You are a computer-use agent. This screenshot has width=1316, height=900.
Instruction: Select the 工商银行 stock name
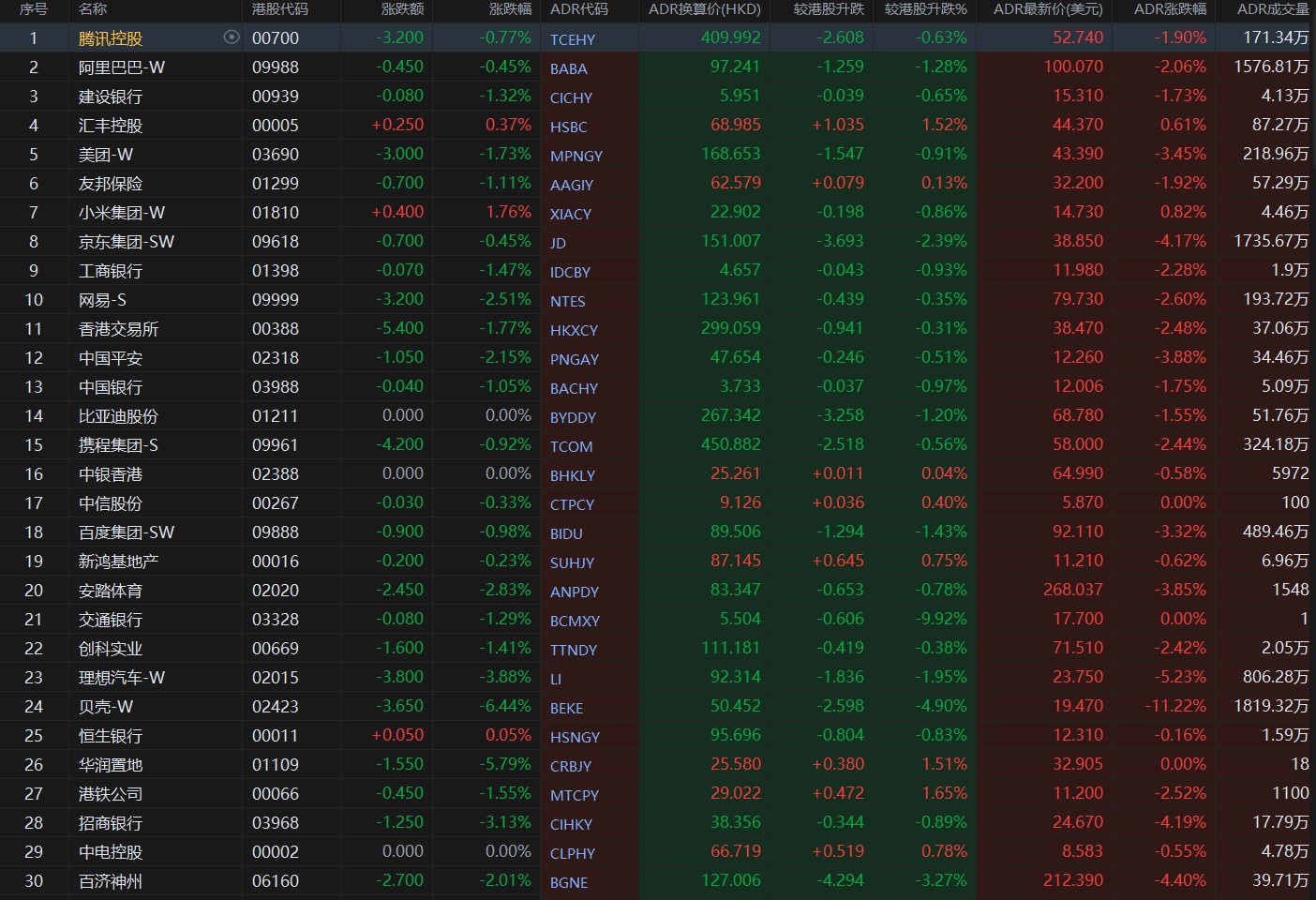click(111, 271)
